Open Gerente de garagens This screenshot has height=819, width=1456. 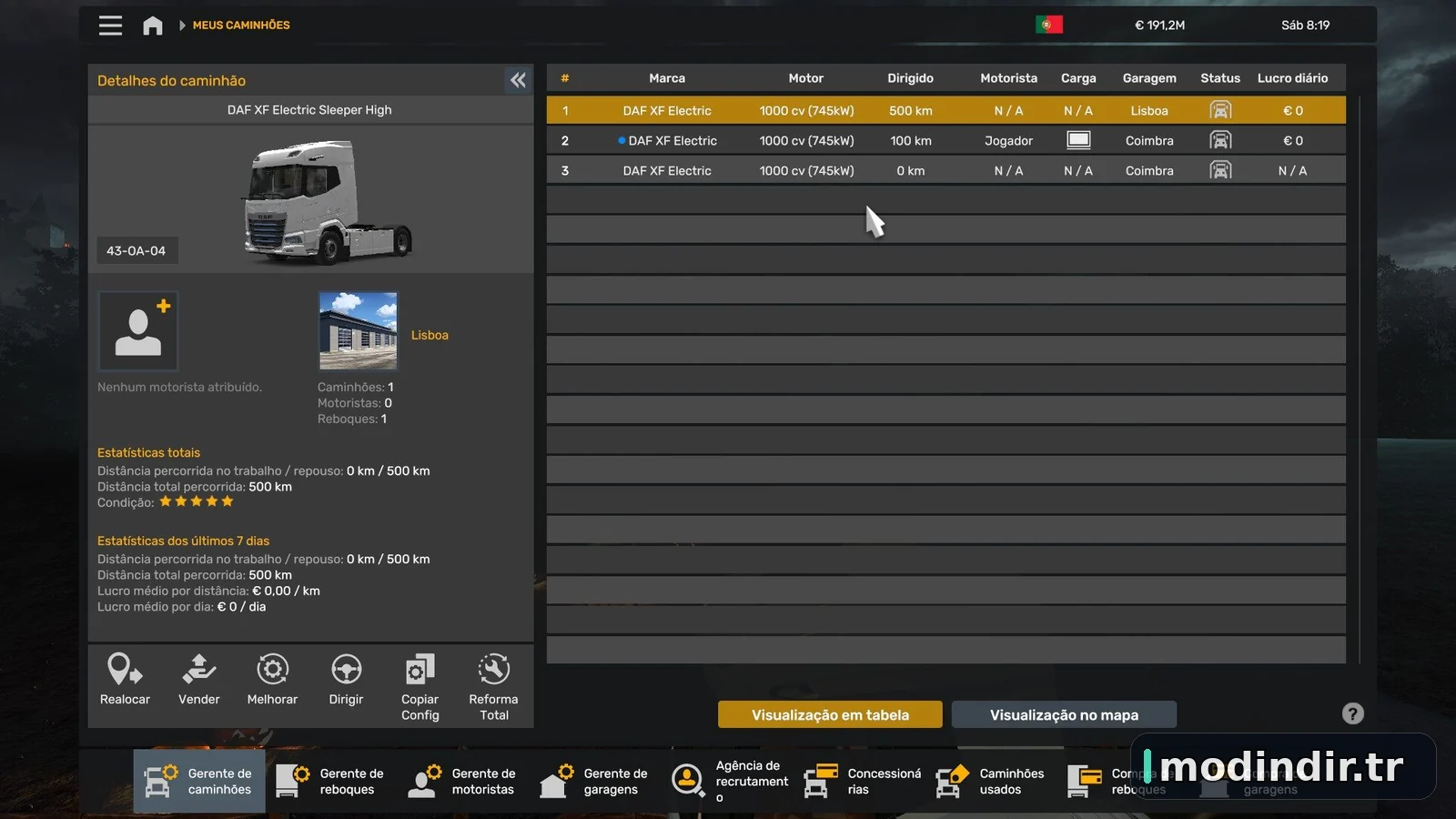tap(595, 781)
